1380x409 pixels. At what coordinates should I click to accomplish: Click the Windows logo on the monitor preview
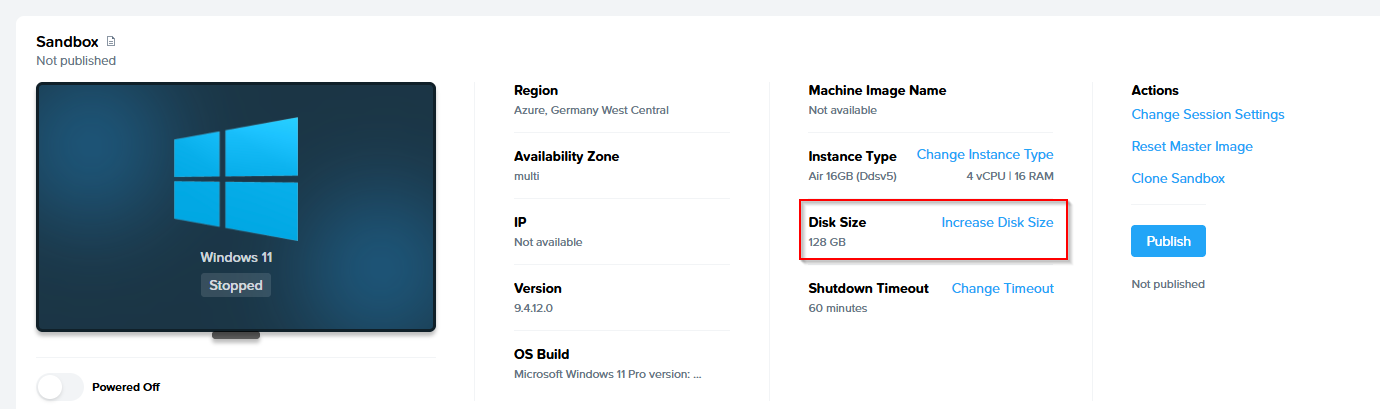click(236, 178)
